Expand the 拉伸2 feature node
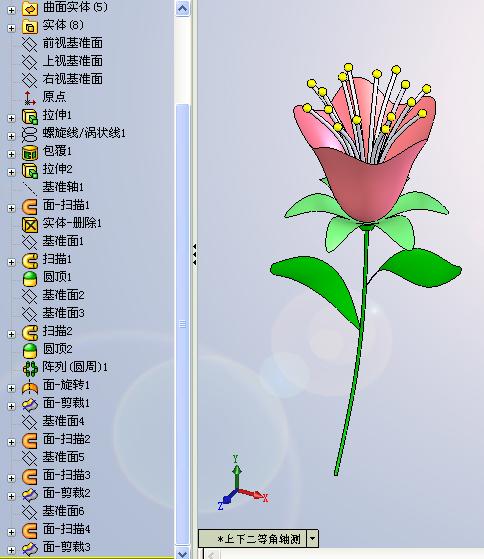 [11, 172]
